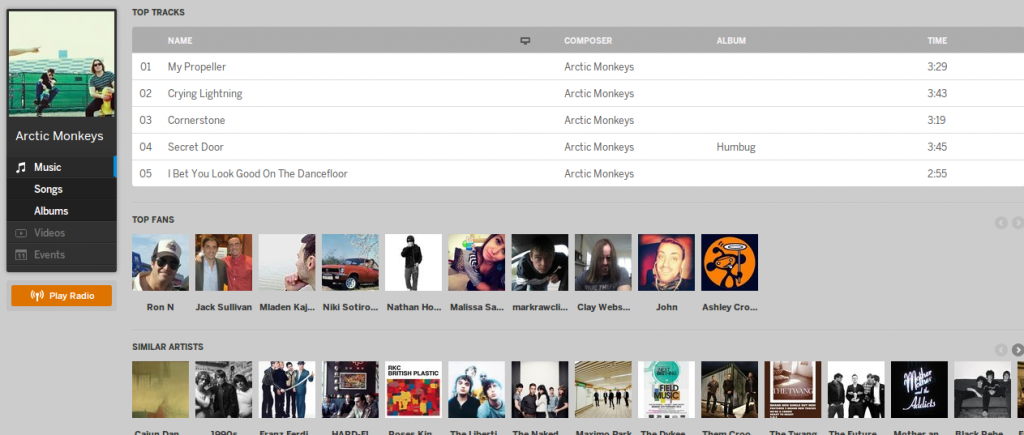Viewport: 1024px width, 435px height.
Task: Open the Humbug album link
Action: [x=736, y=147]
